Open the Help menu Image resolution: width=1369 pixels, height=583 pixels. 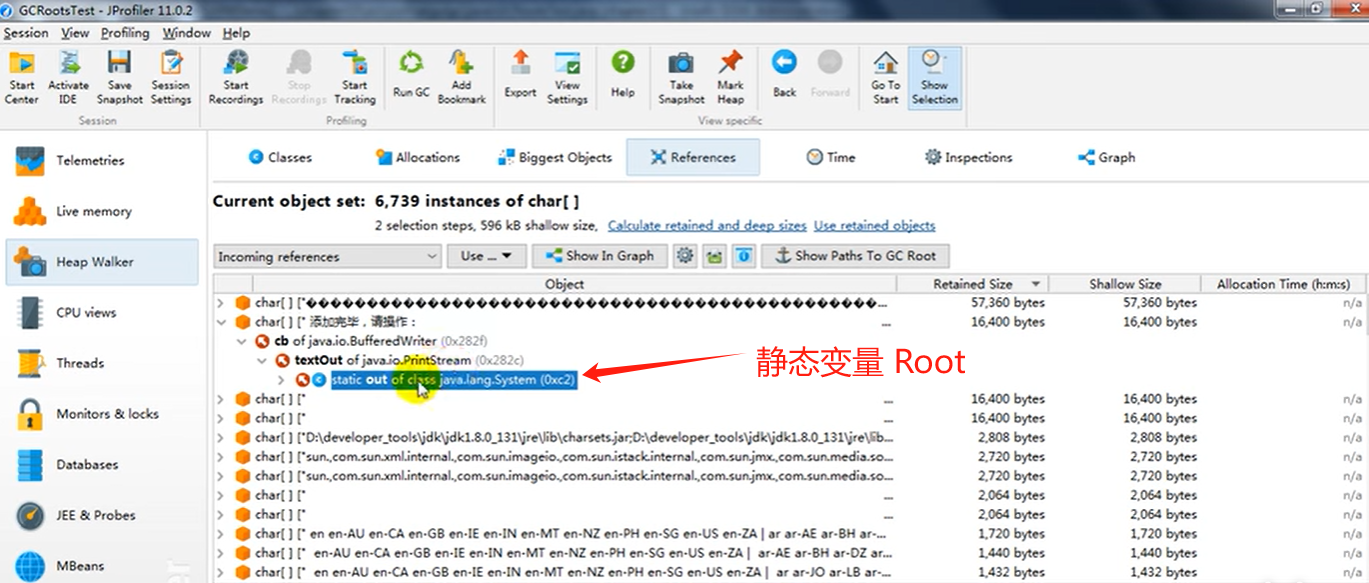click(237, 33)
